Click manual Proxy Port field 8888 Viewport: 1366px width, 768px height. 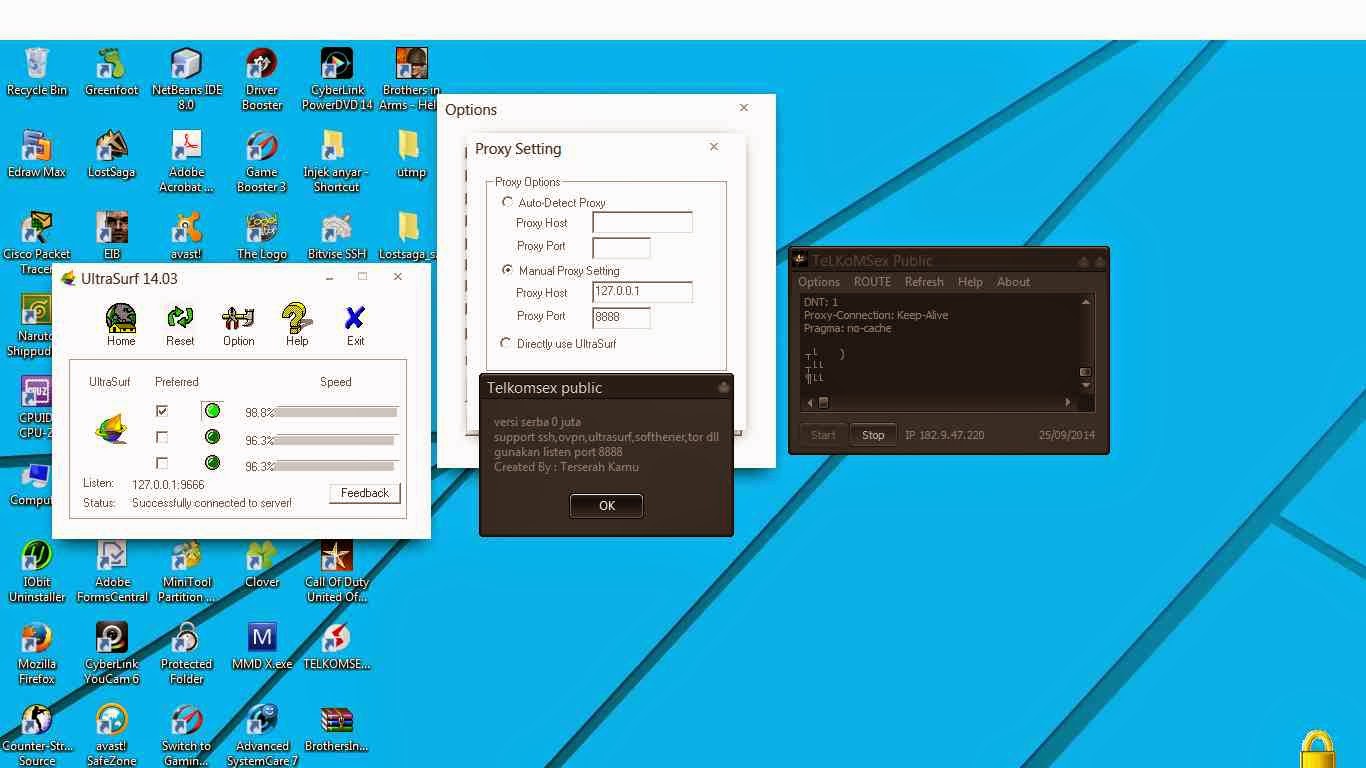coord(621,317)
